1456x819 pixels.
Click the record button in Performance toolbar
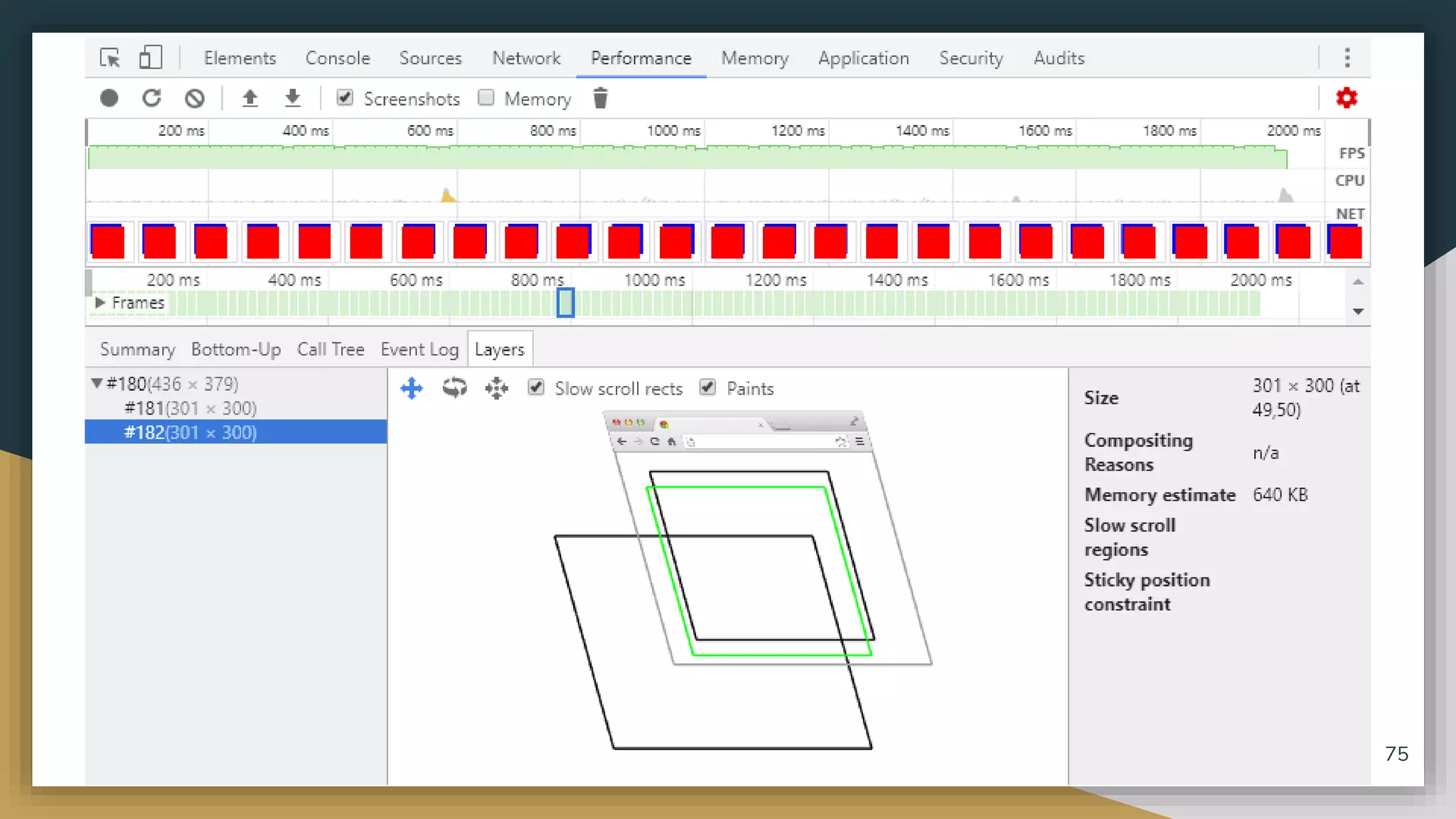[109, 98]
